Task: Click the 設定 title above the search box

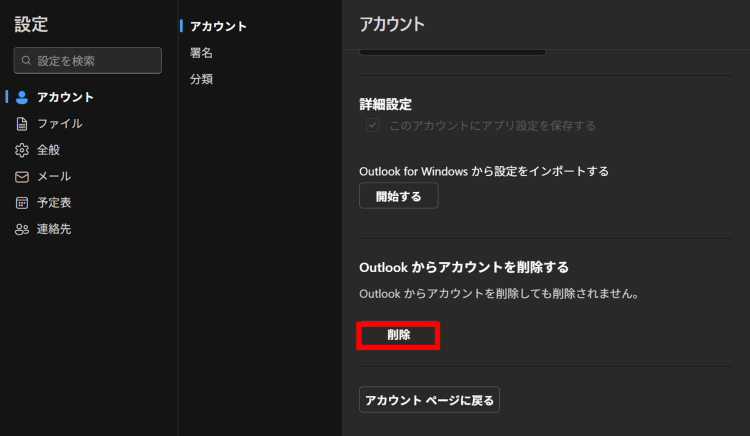Action: click(x=31, y=24)
